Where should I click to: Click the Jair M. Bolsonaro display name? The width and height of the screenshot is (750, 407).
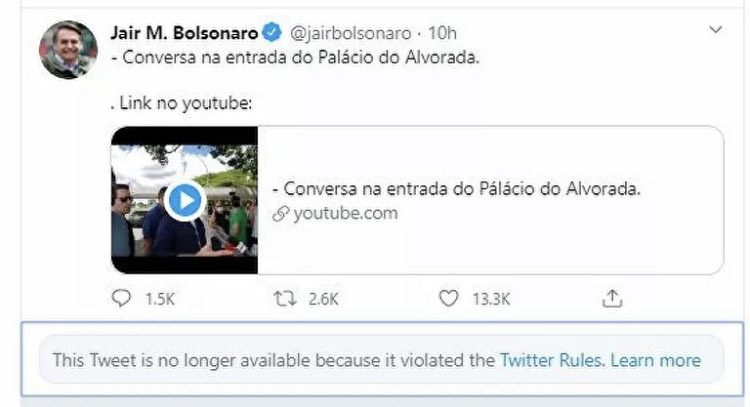coord(184,33)
